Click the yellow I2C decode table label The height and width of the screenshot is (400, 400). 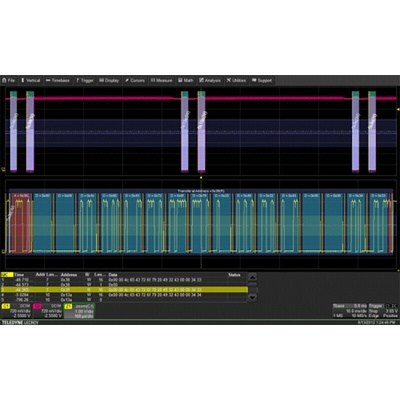point(7,275)
